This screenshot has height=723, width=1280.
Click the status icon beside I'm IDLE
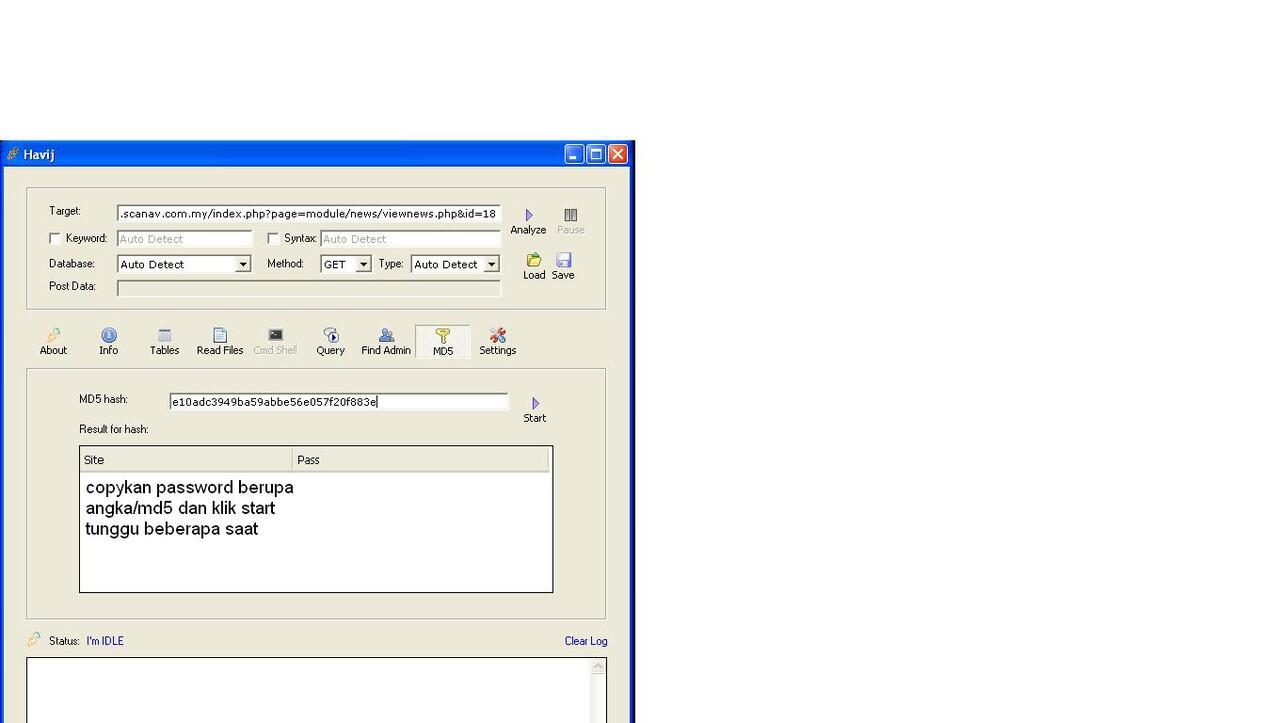point(34,639)
